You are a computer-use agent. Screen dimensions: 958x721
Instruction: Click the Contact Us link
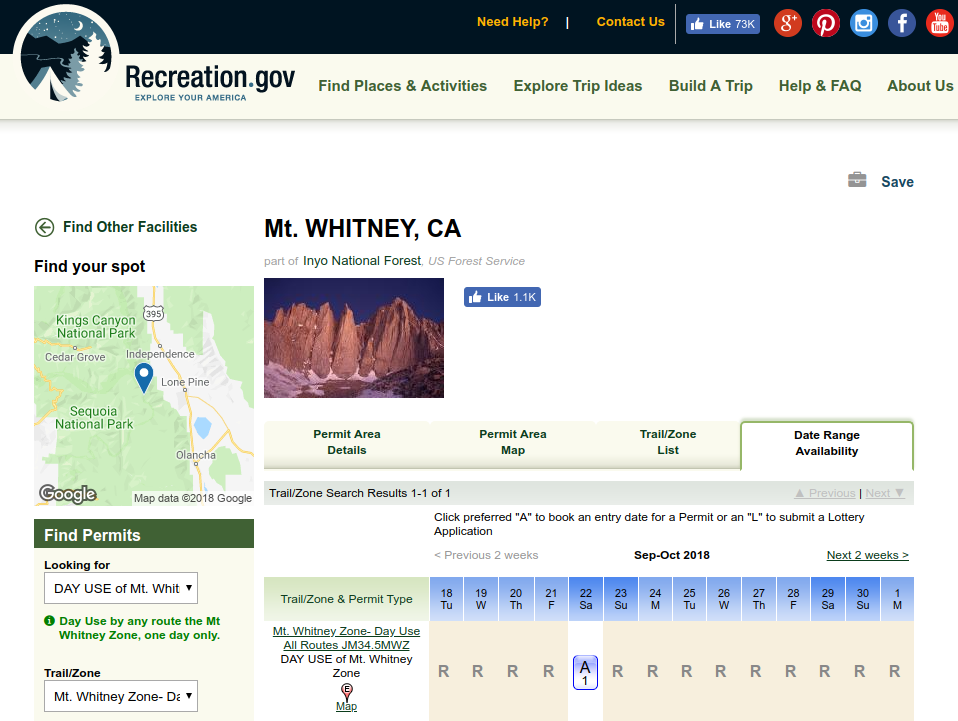[630, 22]
